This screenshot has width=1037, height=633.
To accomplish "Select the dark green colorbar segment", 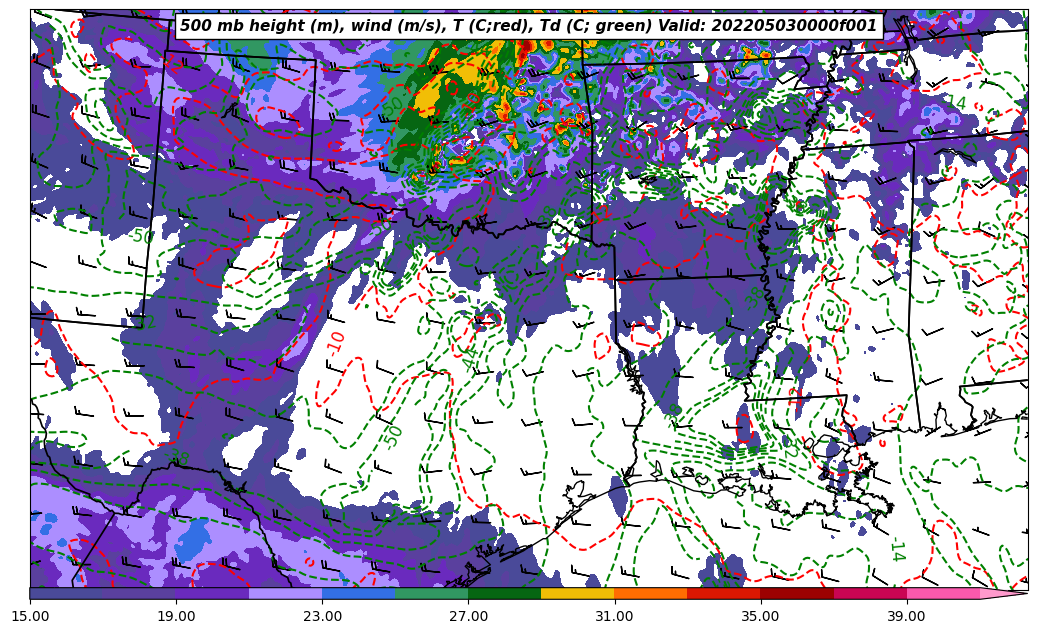I will [x=504, y=594].
